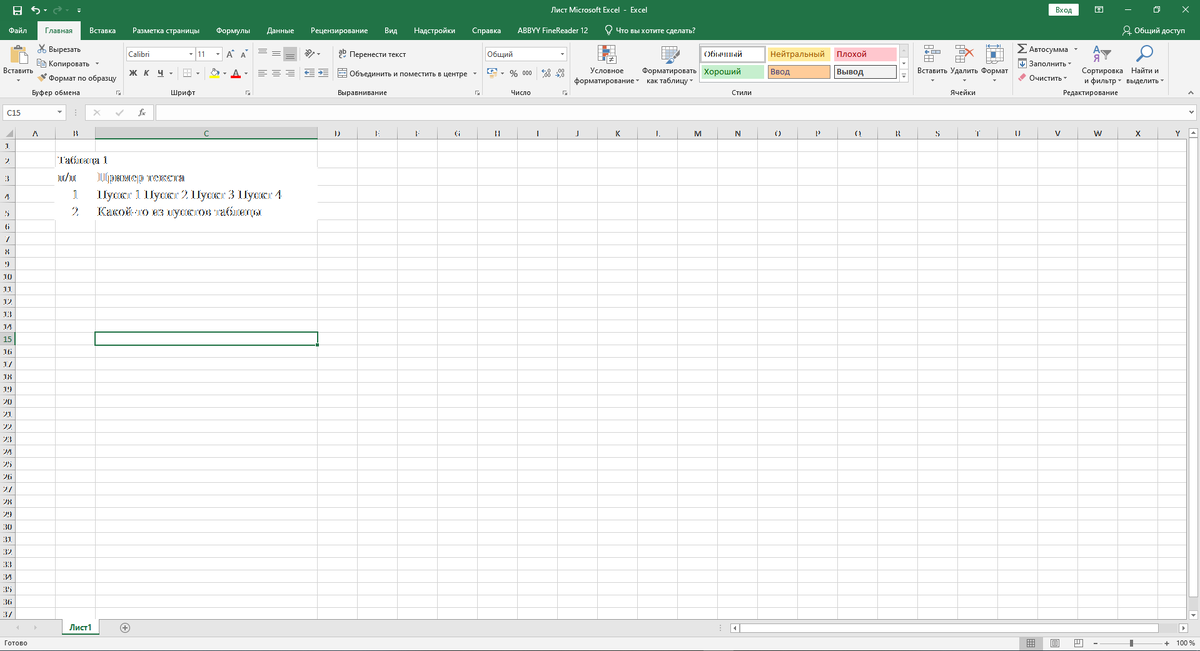The image size is (1200, 651).
Task: Switch to the Вставка tab
Action: click(102, 30)
